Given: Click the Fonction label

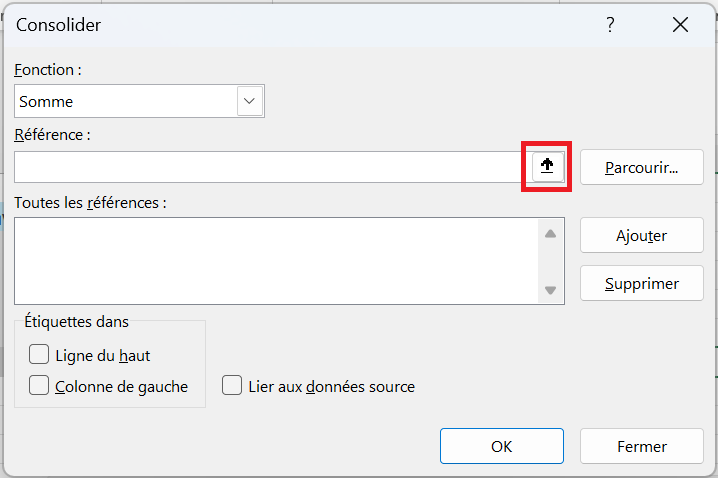Looking at the screenshot, I should 47,70.
